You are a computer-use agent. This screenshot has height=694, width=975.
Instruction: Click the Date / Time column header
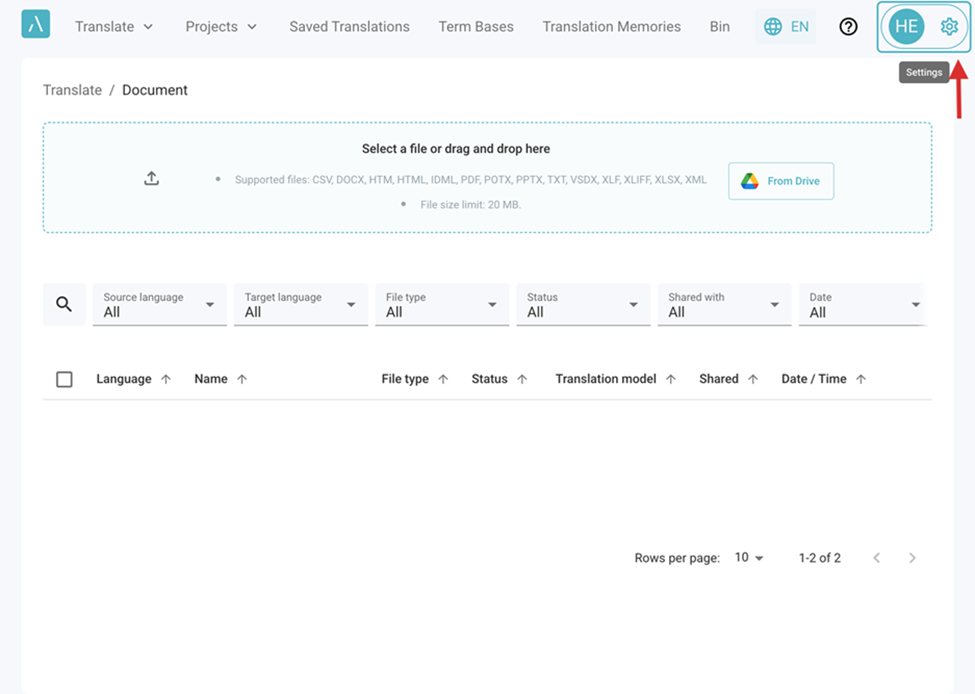814,379
